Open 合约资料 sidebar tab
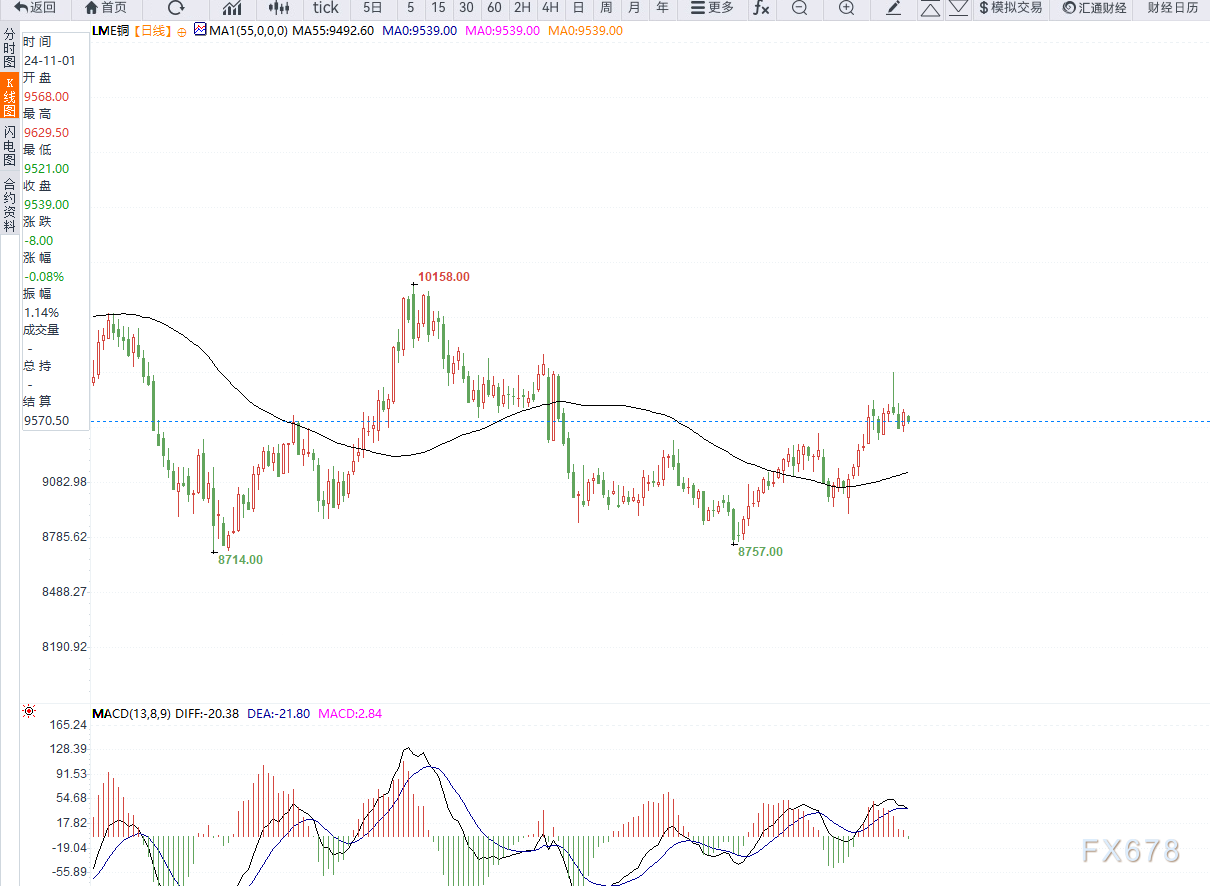 point(9,204)
